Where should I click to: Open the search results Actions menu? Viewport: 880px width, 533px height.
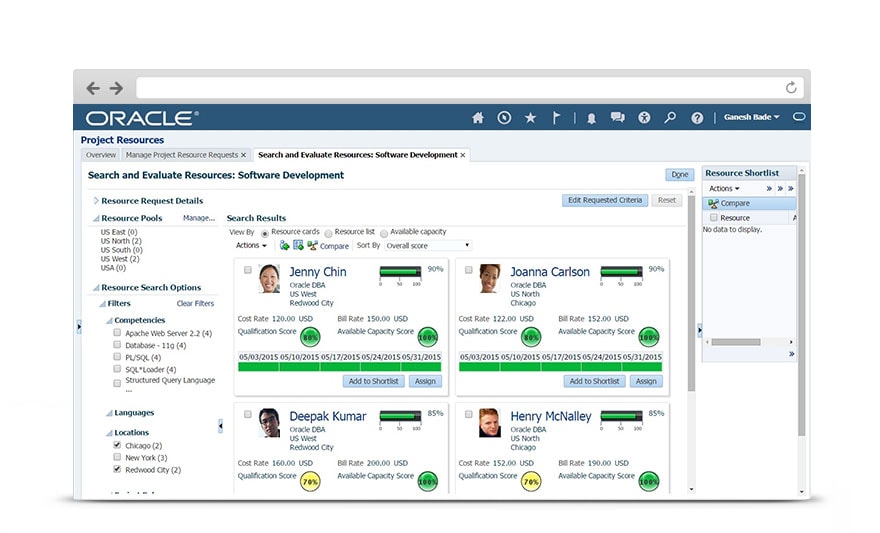[x=251, y=245]
